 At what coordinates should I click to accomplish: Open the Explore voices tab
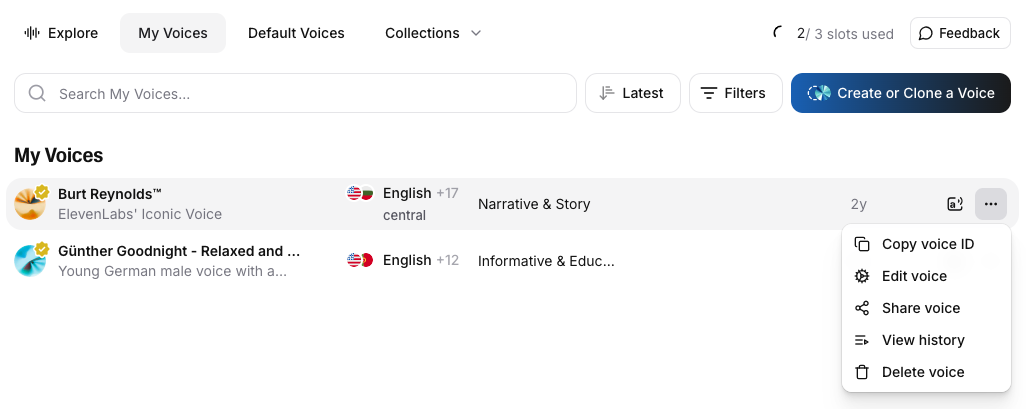pos(61,33)
